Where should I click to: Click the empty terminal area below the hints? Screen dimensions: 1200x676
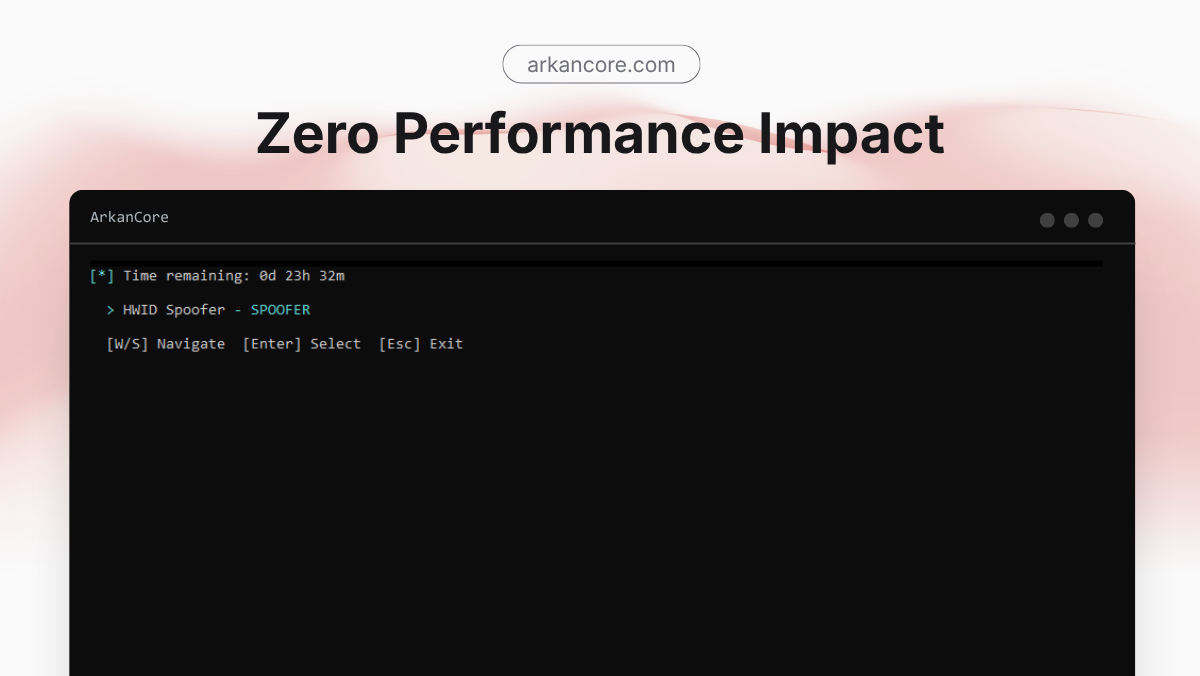[600, 500]
